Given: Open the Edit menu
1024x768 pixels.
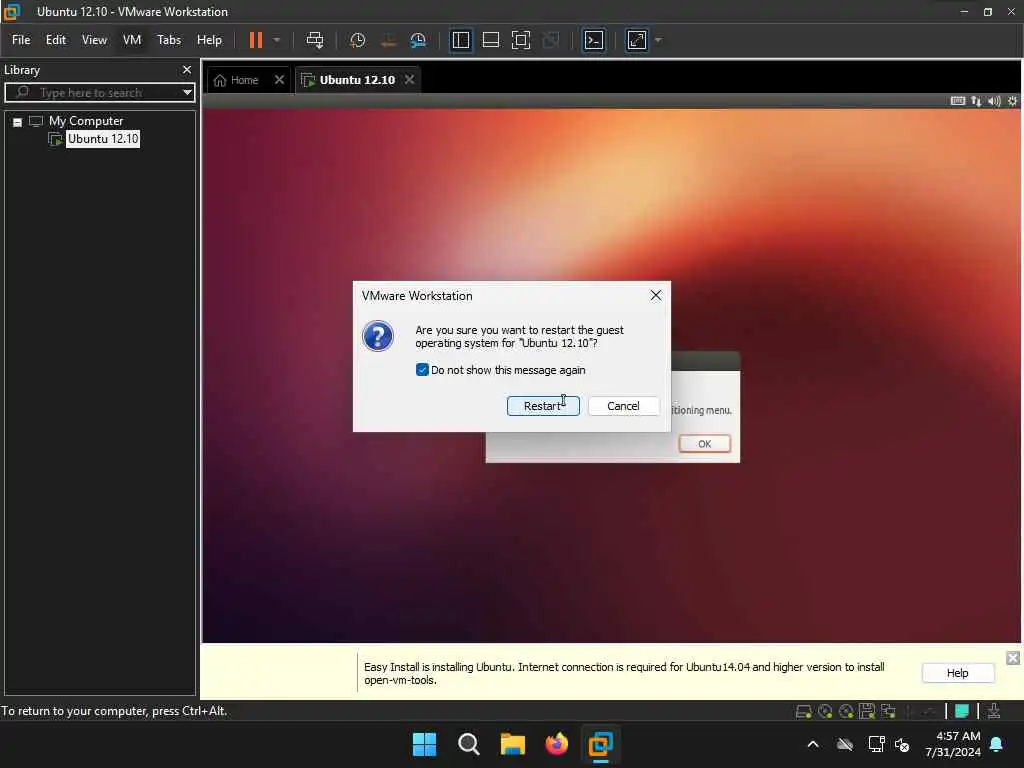Looking at the screenshot, I should [x=56, y=40].
